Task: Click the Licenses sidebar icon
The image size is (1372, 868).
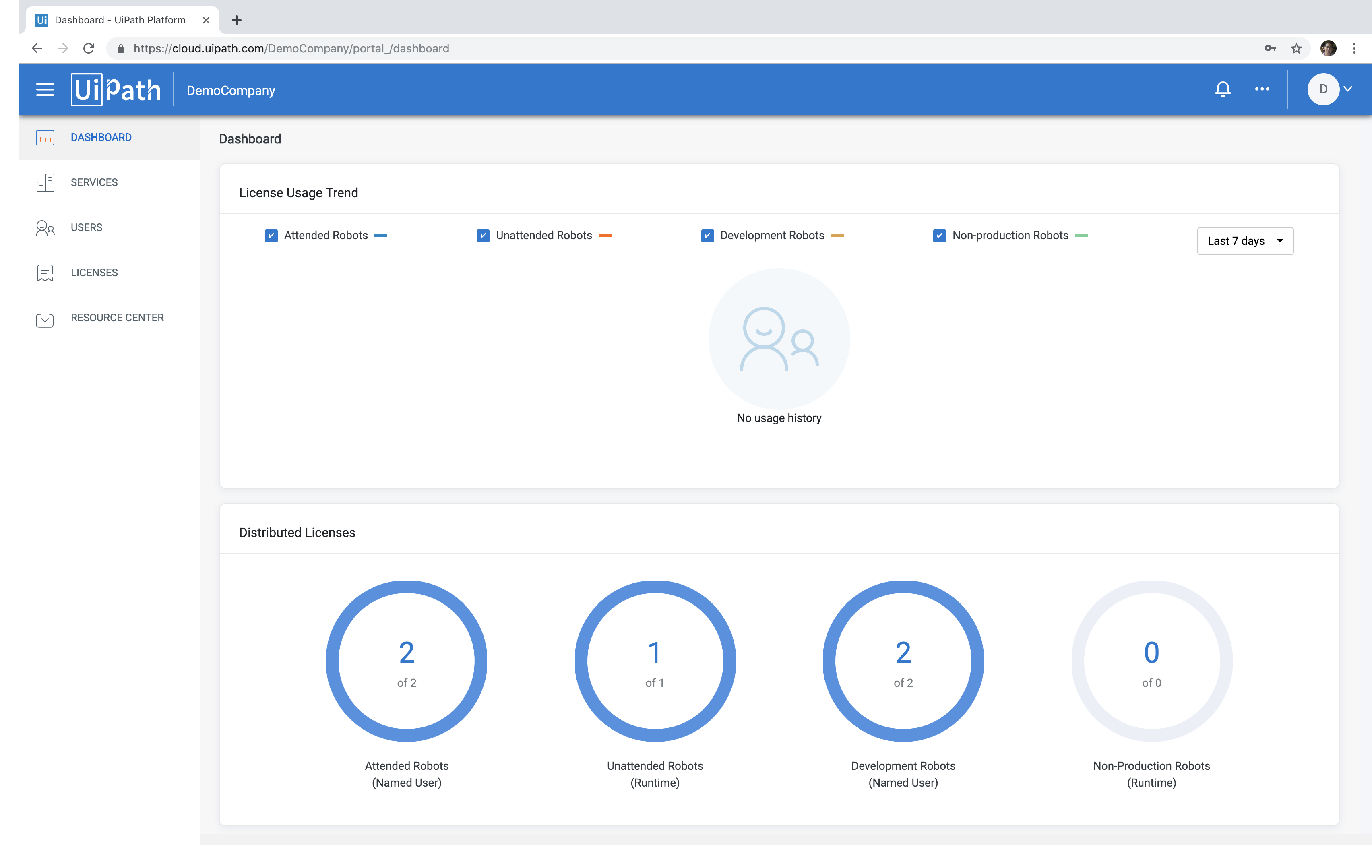Action: click(x=45, y=273)
